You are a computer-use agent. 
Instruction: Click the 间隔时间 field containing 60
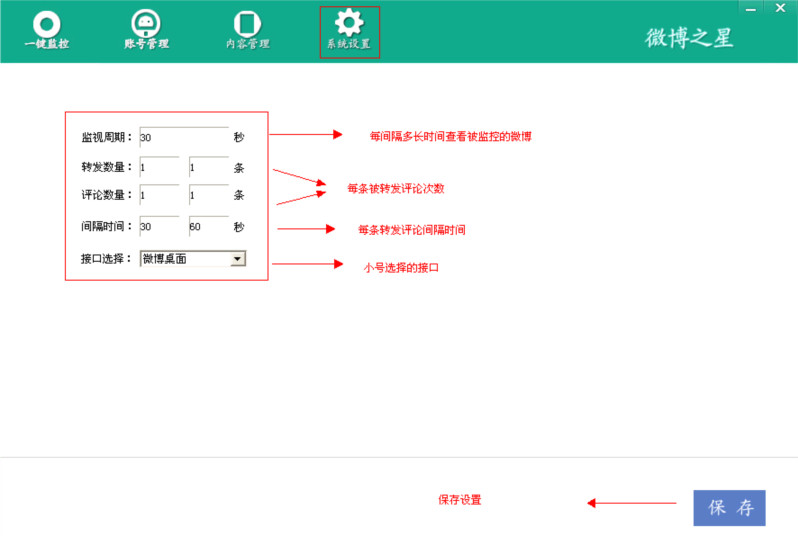tap(209, 227)
